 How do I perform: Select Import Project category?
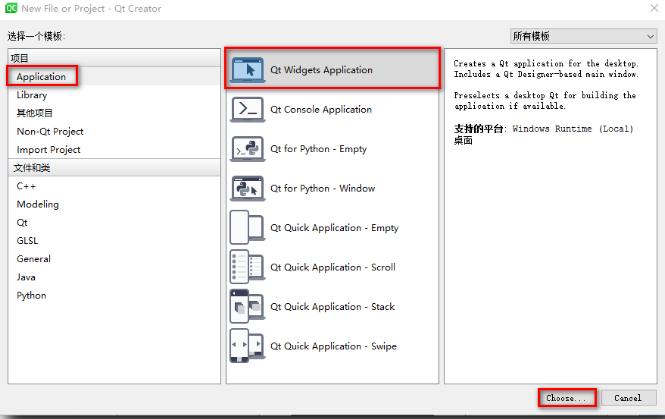click(48, 150)
